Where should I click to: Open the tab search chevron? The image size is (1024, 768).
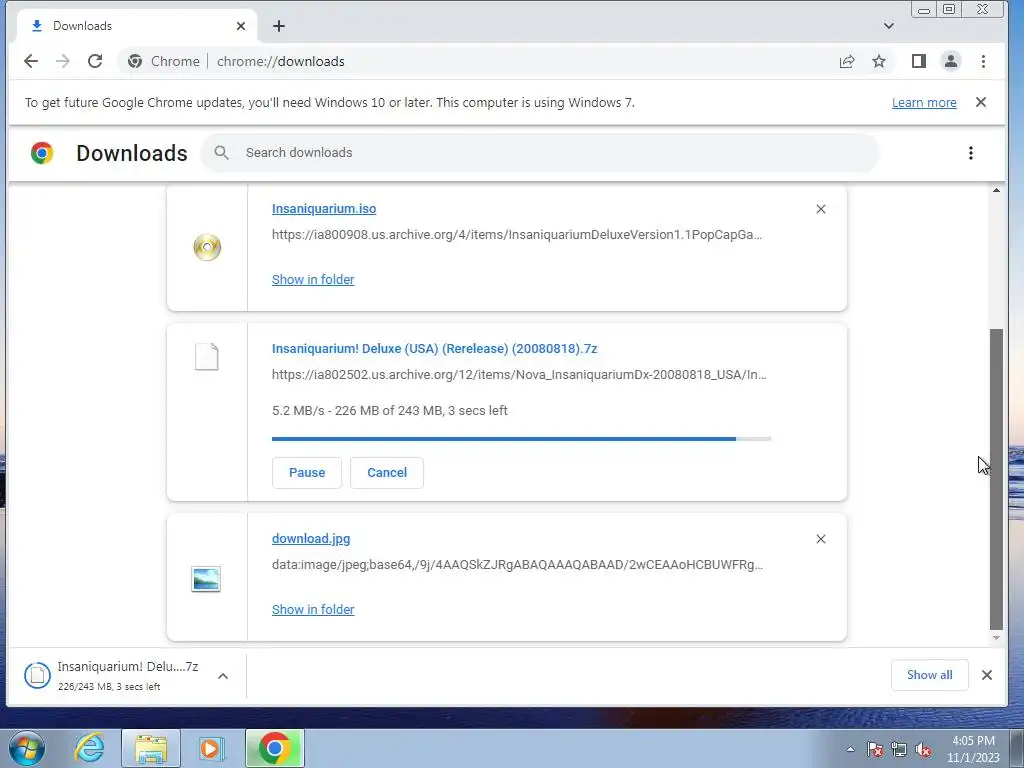tap(888, 26)
